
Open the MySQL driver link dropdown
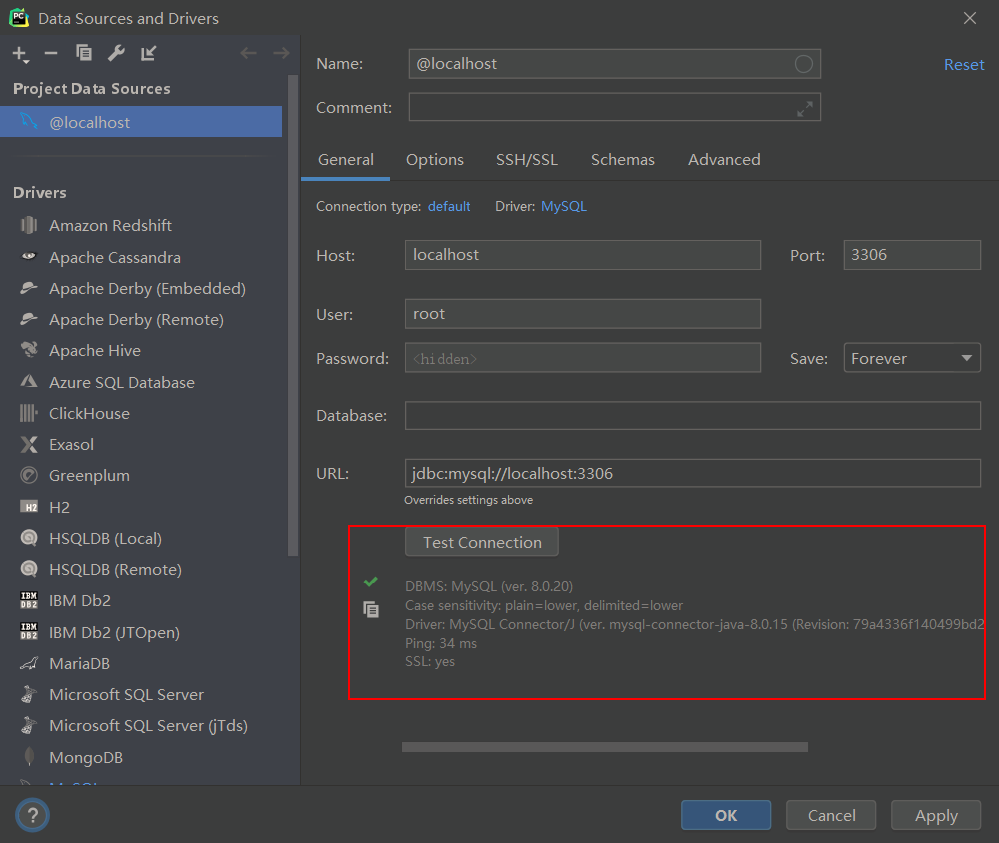(x=564, y=206)
